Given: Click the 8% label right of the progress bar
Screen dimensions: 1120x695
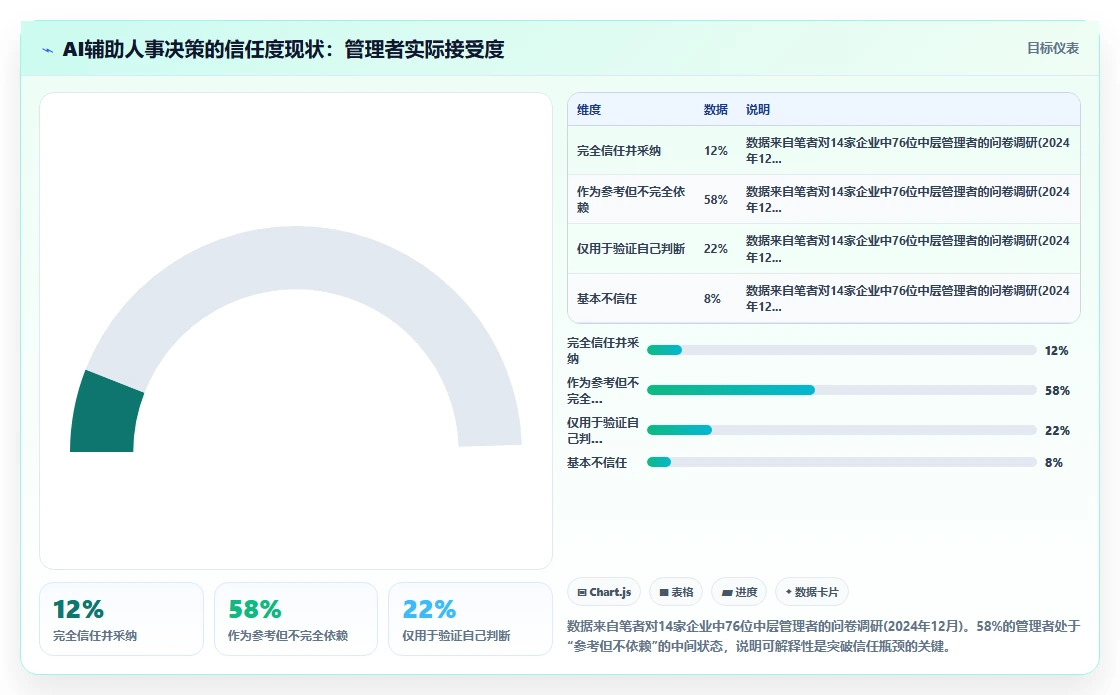Looking at the screenshot, I should click(x=1054, y=463).
